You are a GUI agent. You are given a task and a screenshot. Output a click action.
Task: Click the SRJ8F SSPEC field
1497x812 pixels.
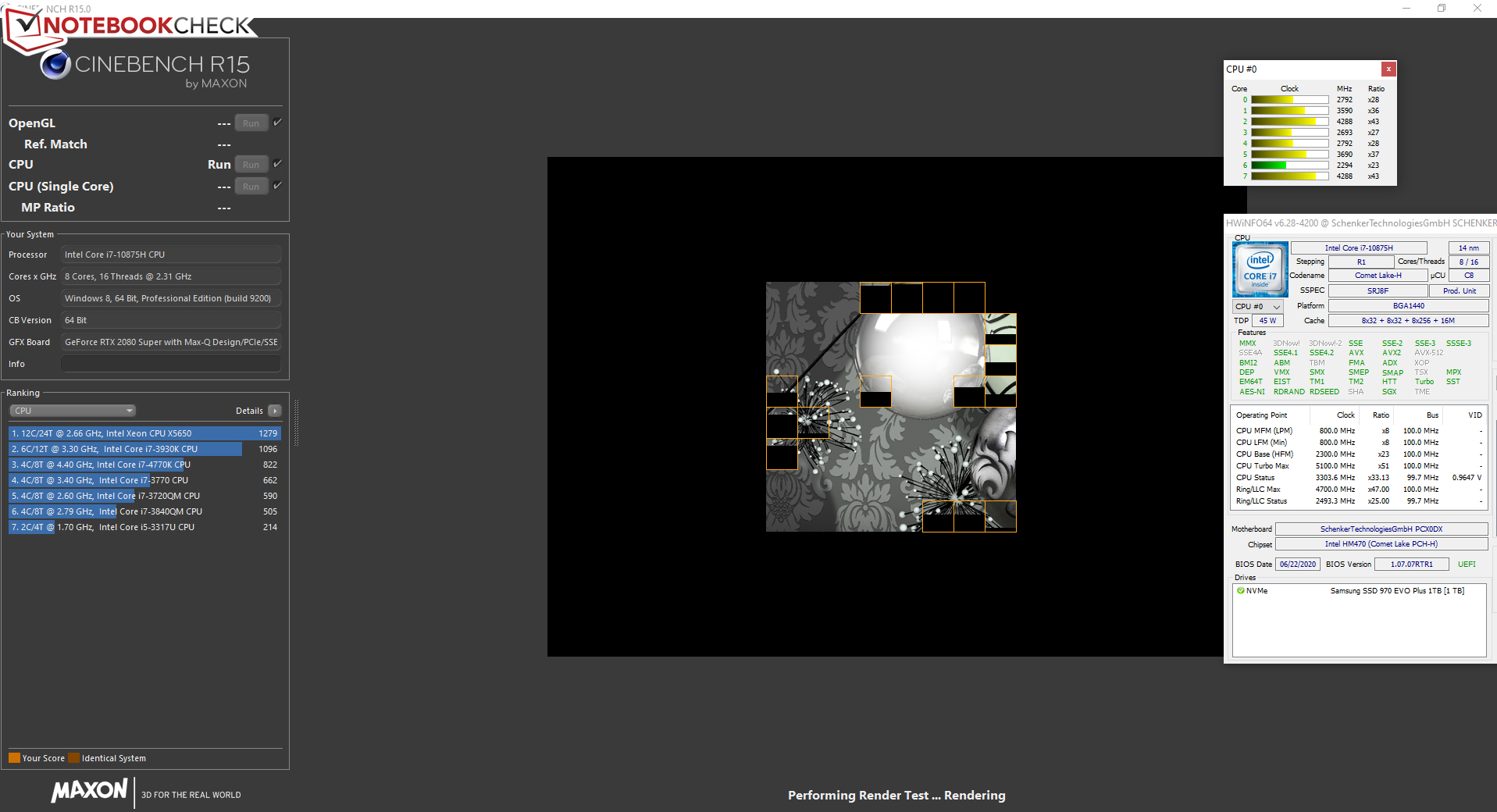pyautogui.click(x=1378, y=290)
